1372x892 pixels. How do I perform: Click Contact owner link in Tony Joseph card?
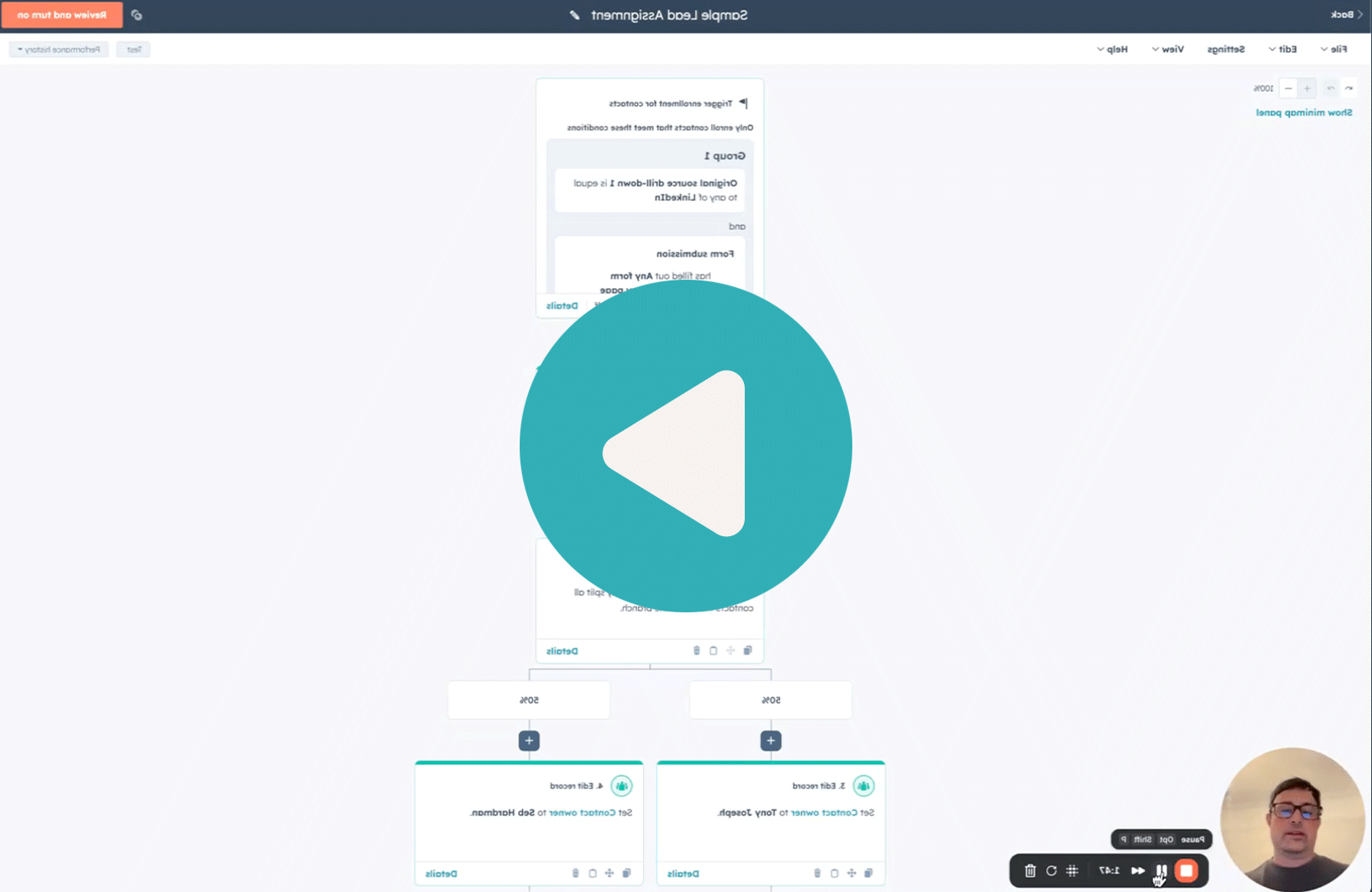tap(824, 813)
